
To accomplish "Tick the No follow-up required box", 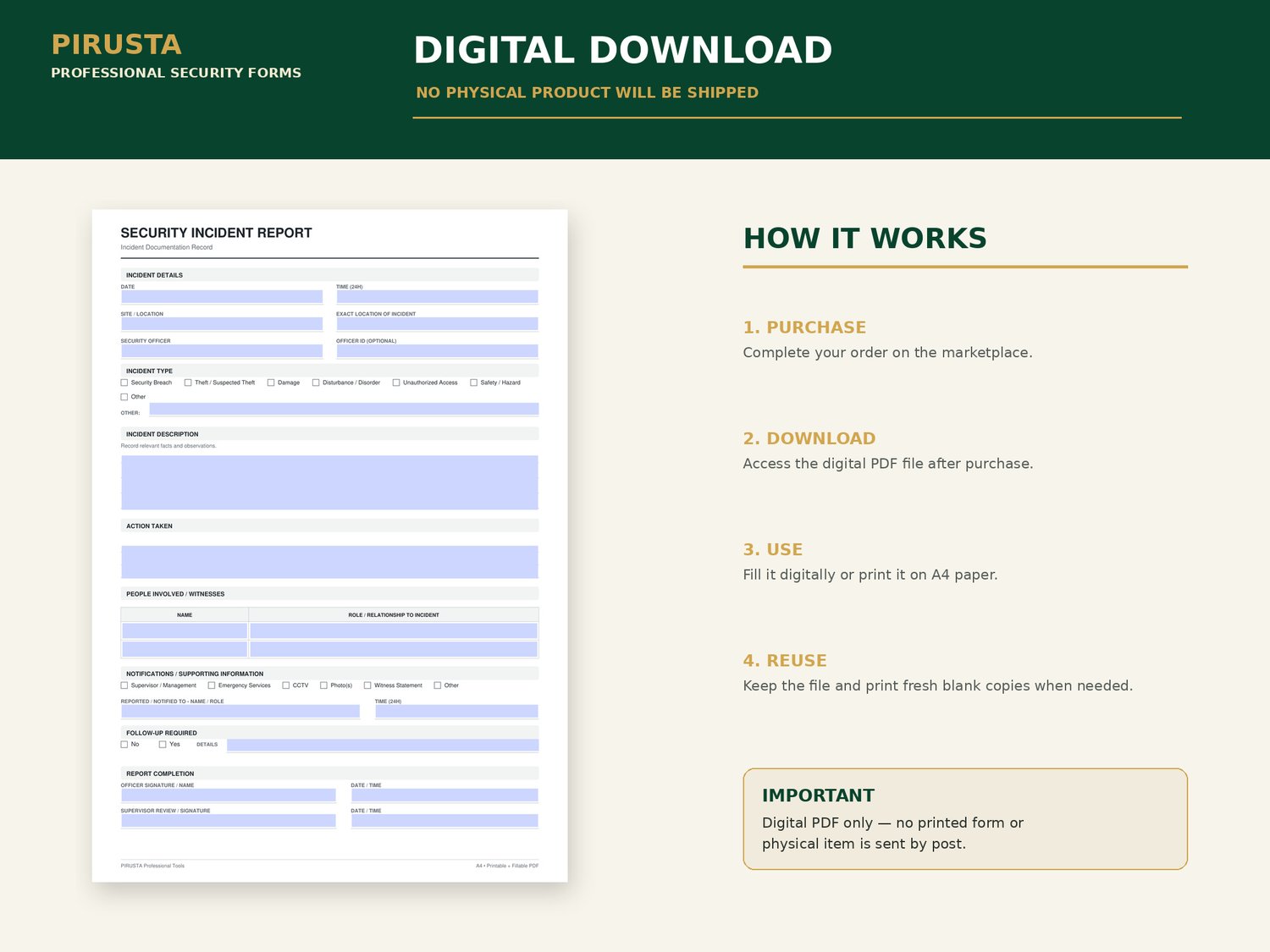I will [x=124, y=745].
